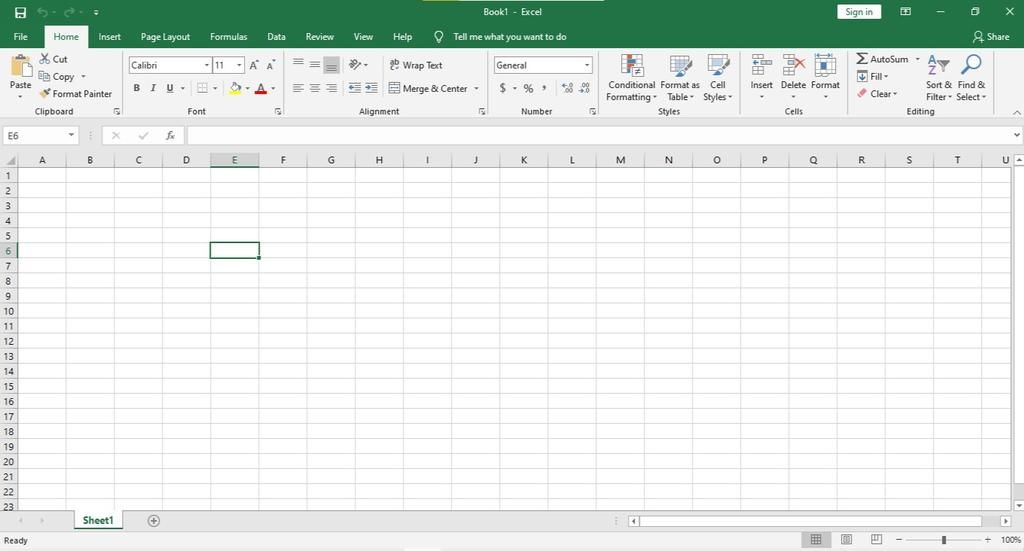
Task: Select Normal view icon in status bar
Action: 816,540
